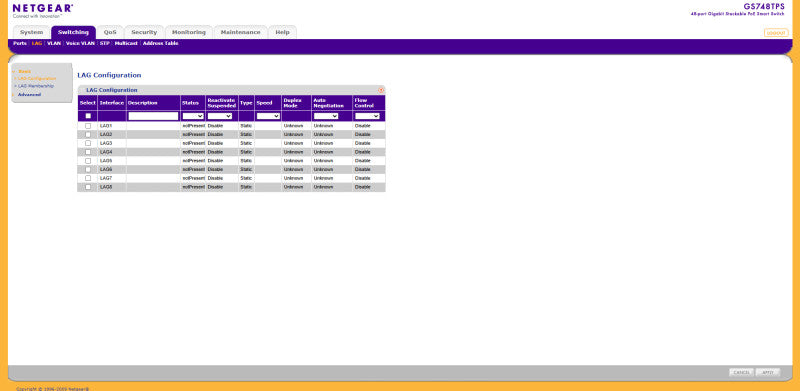The width and height of the screenshot is (800, 391).
Task: Open the System tab
Action: click(31, 32)
